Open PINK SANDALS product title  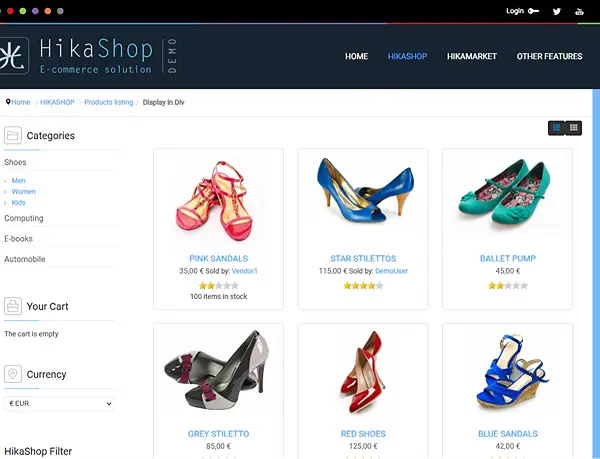click(218, 259)
